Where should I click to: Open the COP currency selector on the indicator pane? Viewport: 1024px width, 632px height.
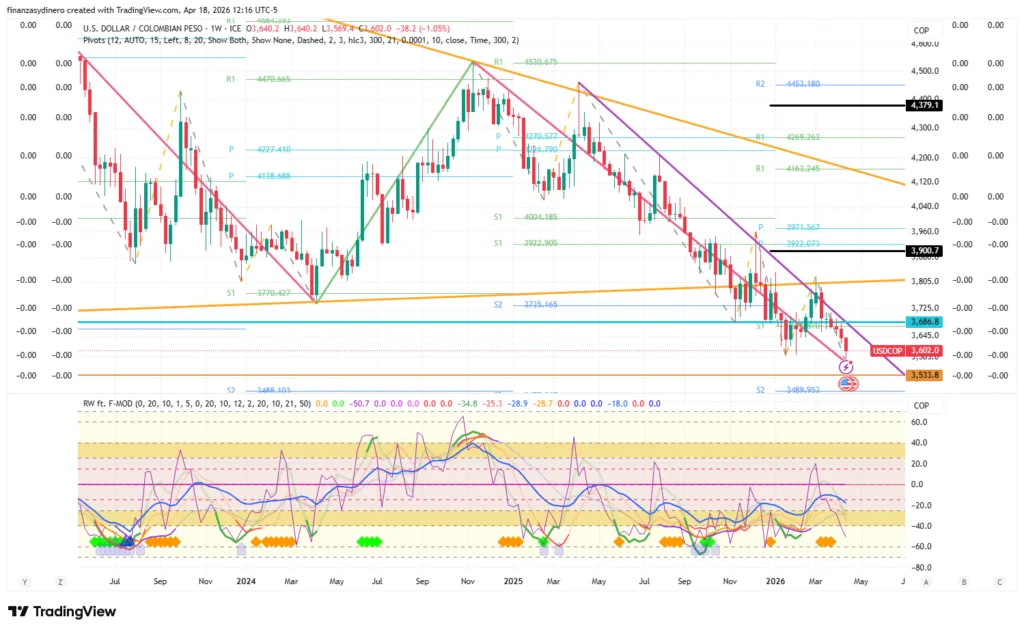[x=921, y=406]
